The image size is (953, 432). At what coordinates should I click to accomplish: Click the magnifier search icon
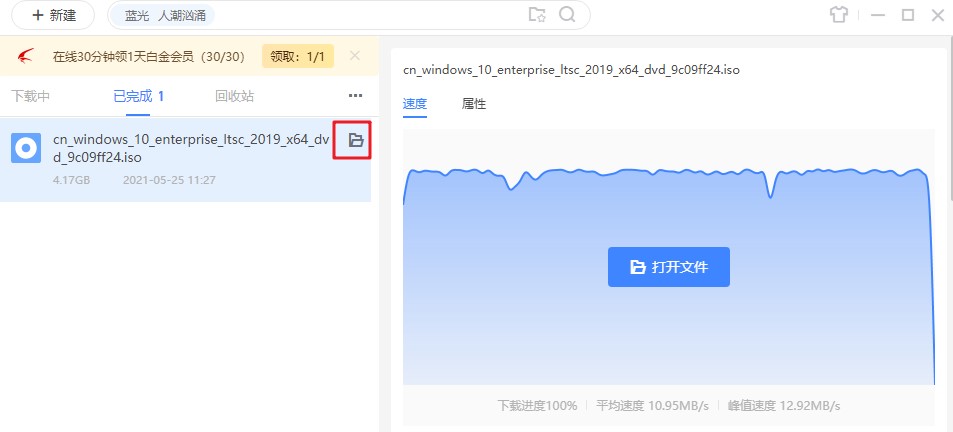[x=567, y=15]
